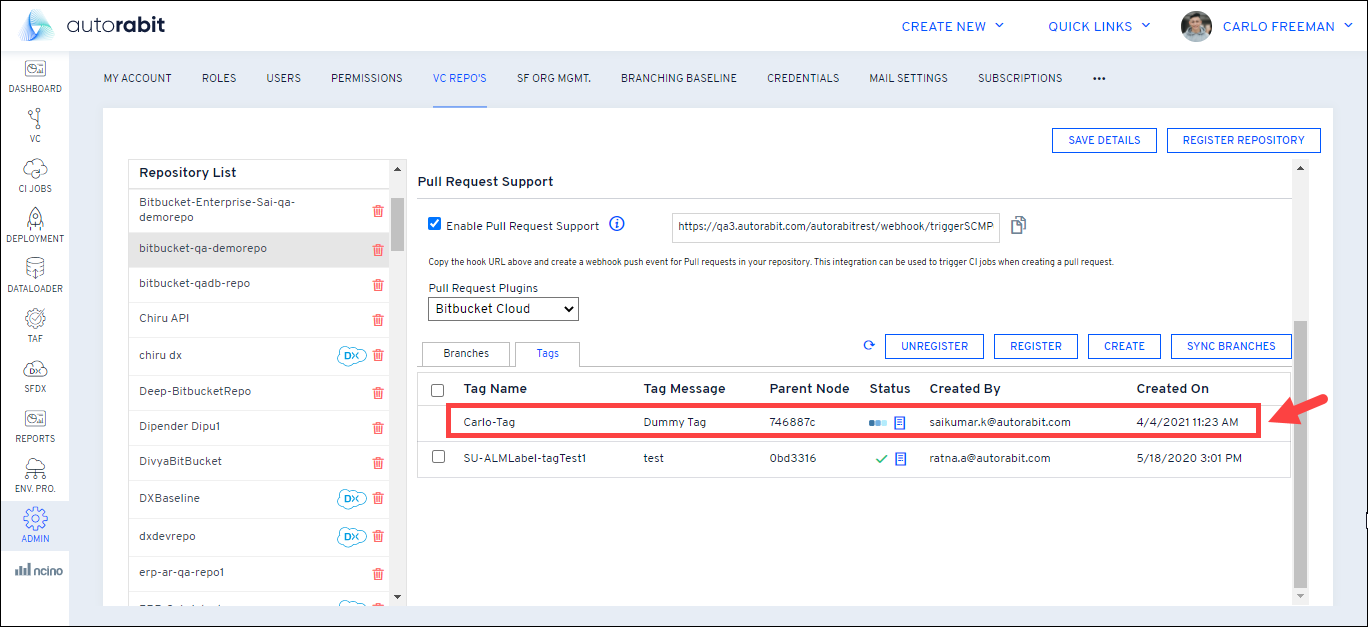Open the SFDX sidebar icon
The width and height of the screenshot is (1368, 627).
tap(35, 369)
